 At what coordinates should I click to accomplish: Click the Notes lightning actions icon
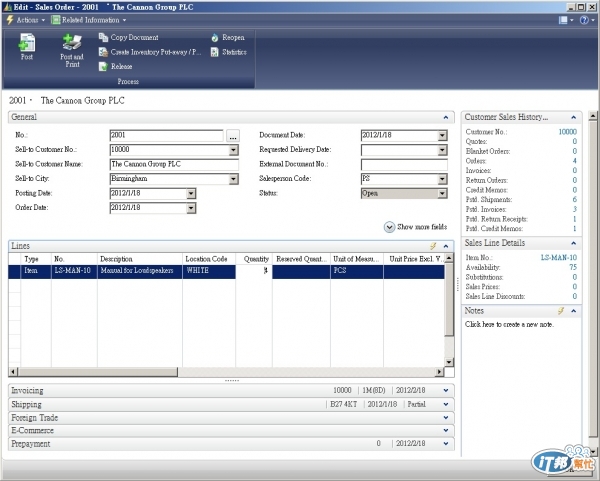[x=561, y=311]
